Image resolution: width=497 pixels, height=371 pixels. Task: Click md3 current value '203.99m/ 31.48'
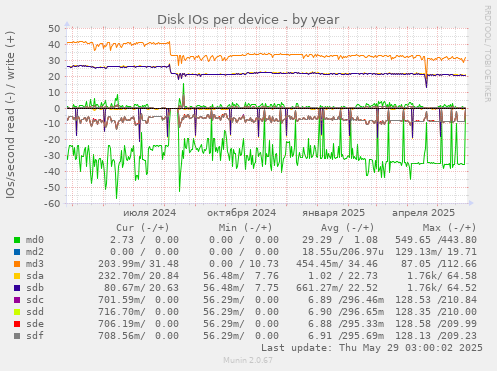click(138, 264)
